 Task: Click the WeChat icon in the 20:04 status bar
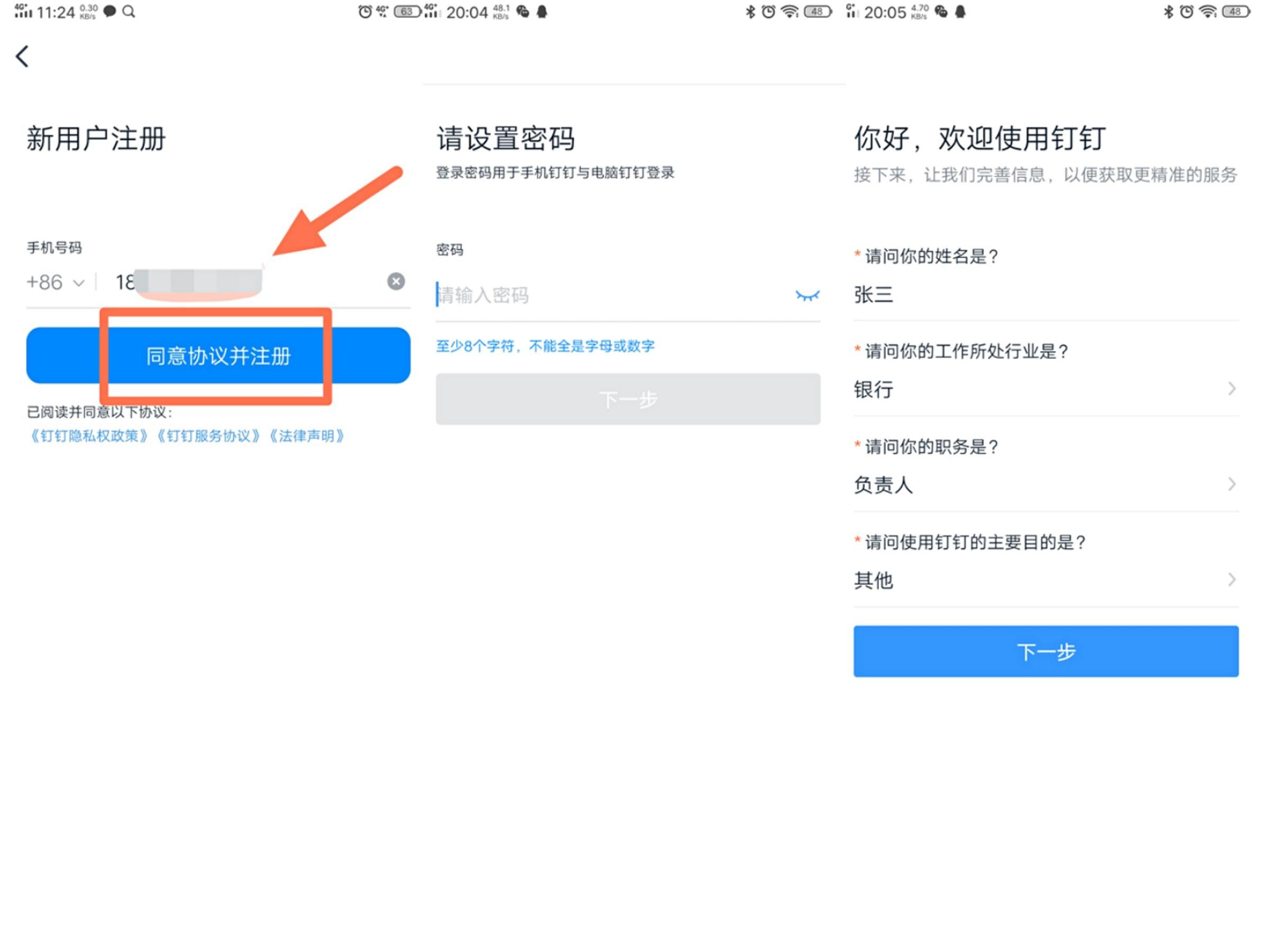523,12
